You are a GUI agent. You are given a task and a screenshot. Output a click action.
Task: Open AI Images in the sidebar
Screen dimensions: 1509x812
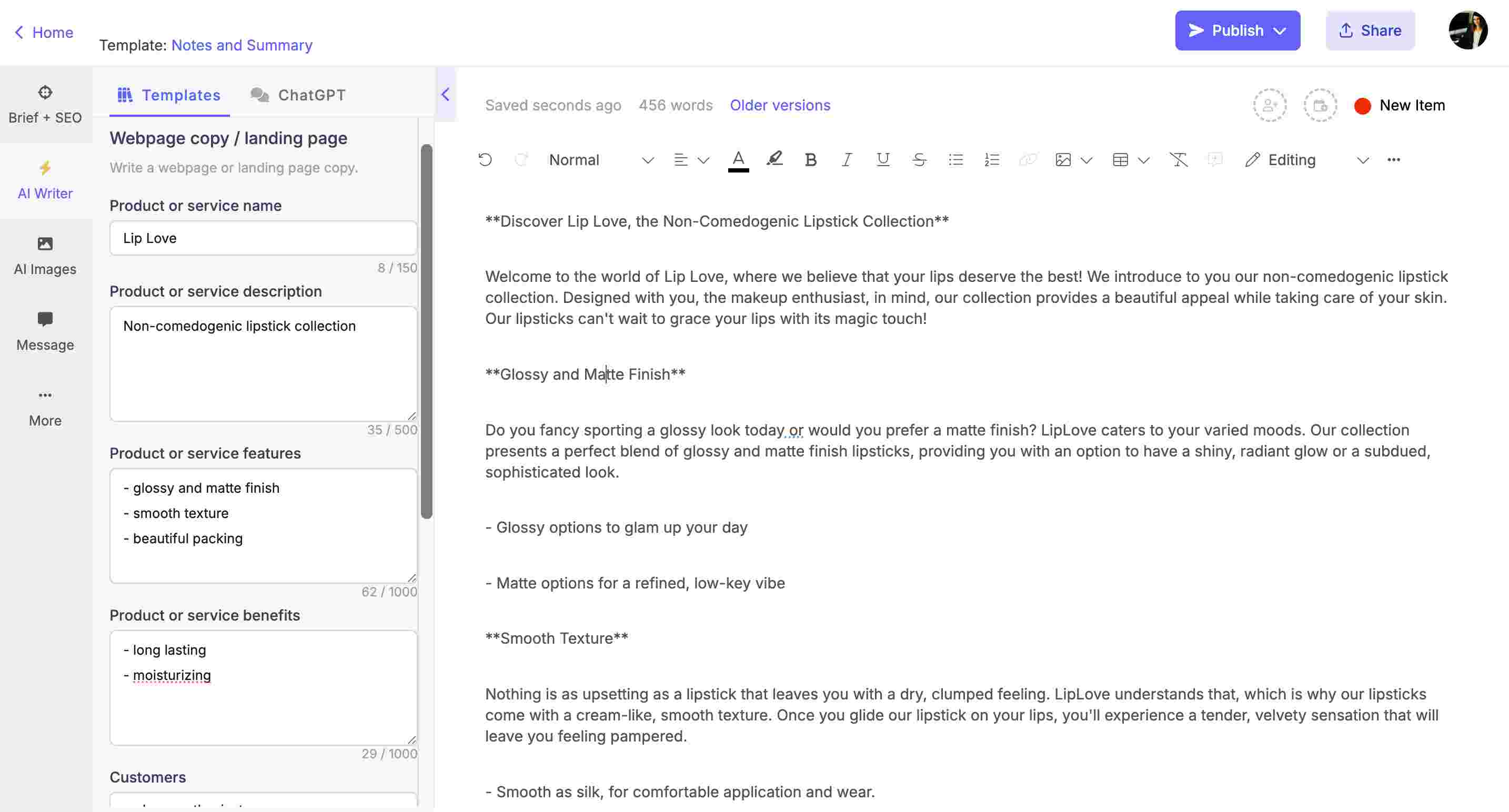pyautogui.click(x=45, y=256)
